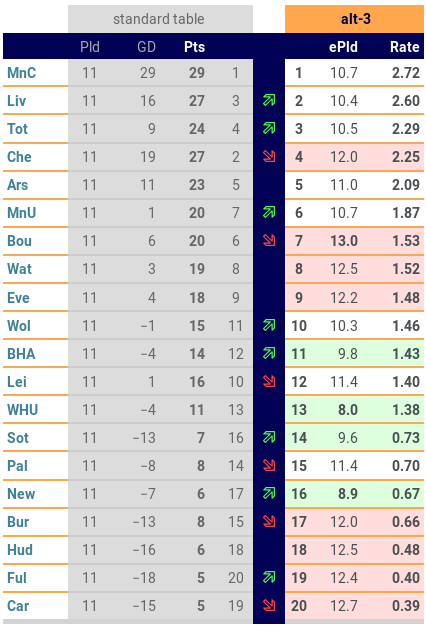This screenshot has height=630, width=426.
Task: Click the GD column header
Action: (x=146, y=47)
